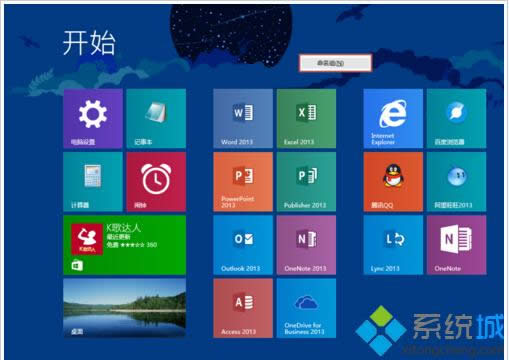
Task: Open Lync 2013 tile
Action: click(x=393, y=245)
